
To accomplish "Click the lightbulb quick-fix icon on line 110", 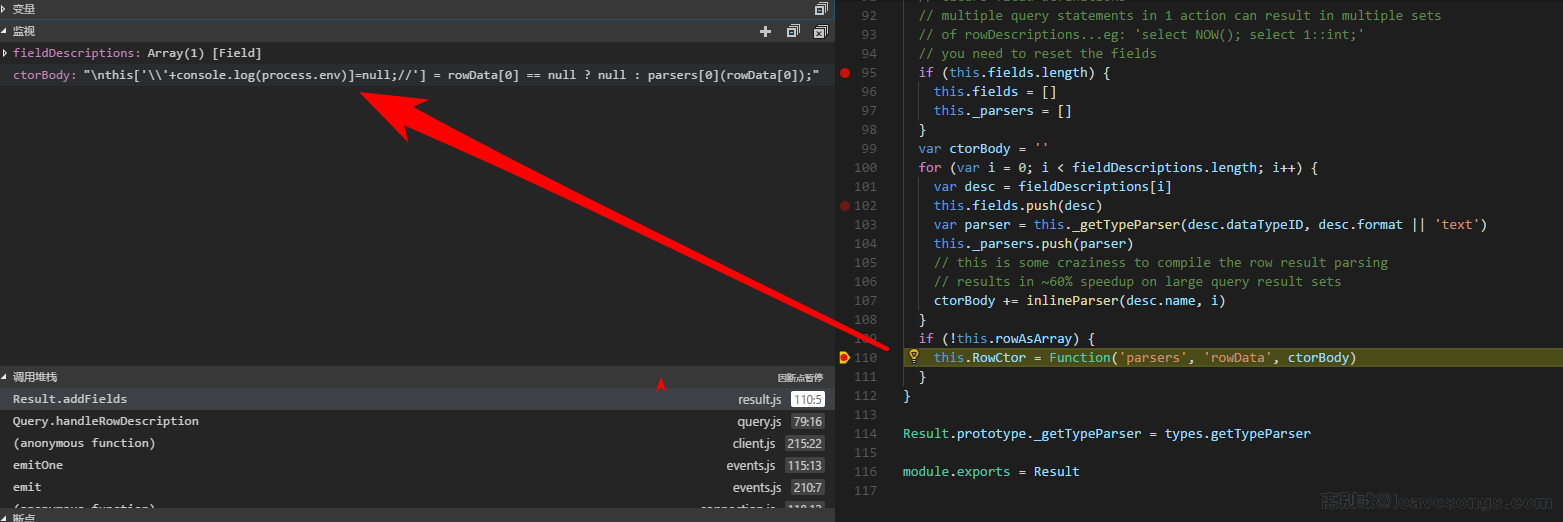I will tap(913, 357).
